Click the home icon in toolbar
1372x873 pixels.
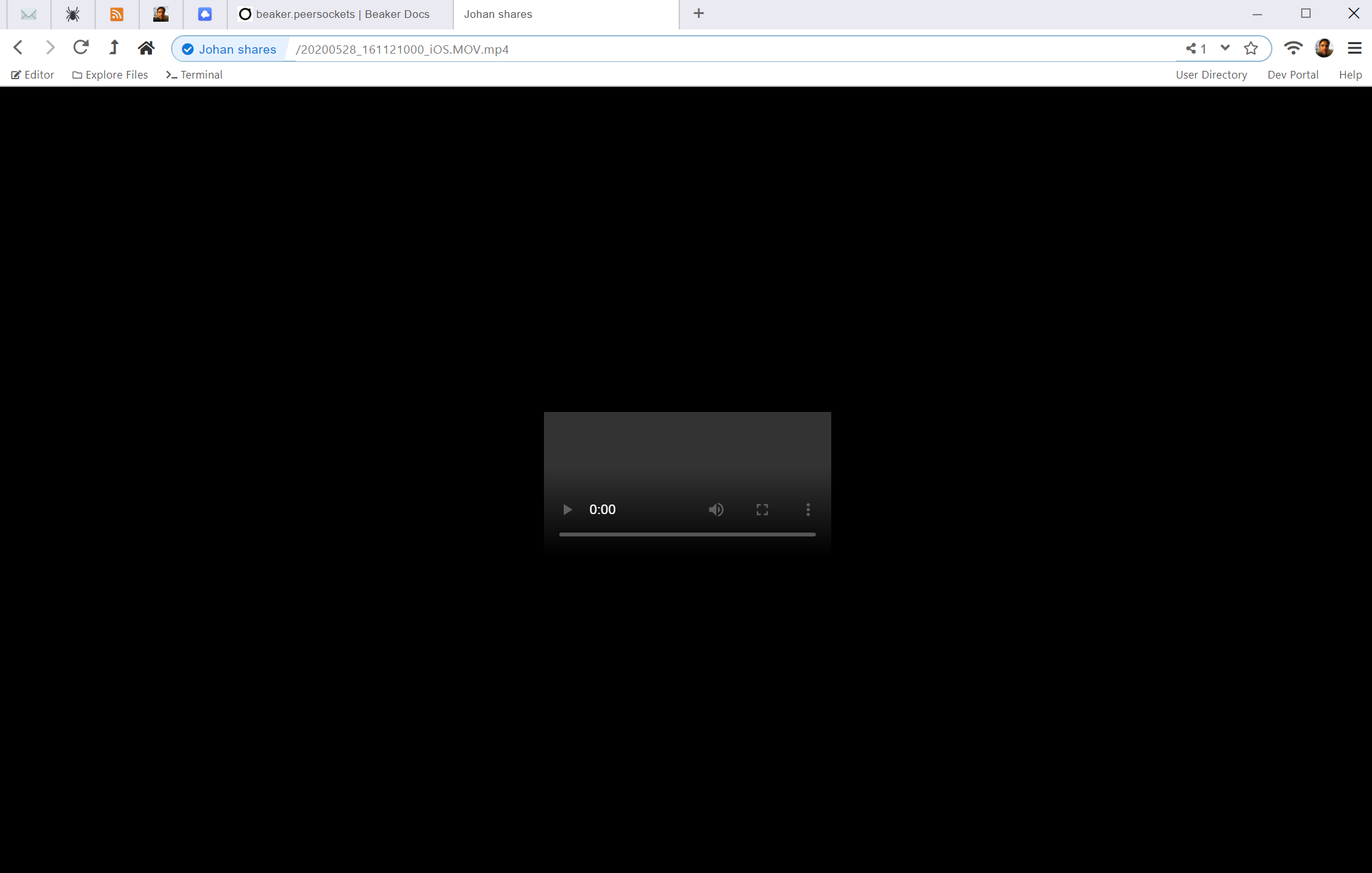[146, 48]
